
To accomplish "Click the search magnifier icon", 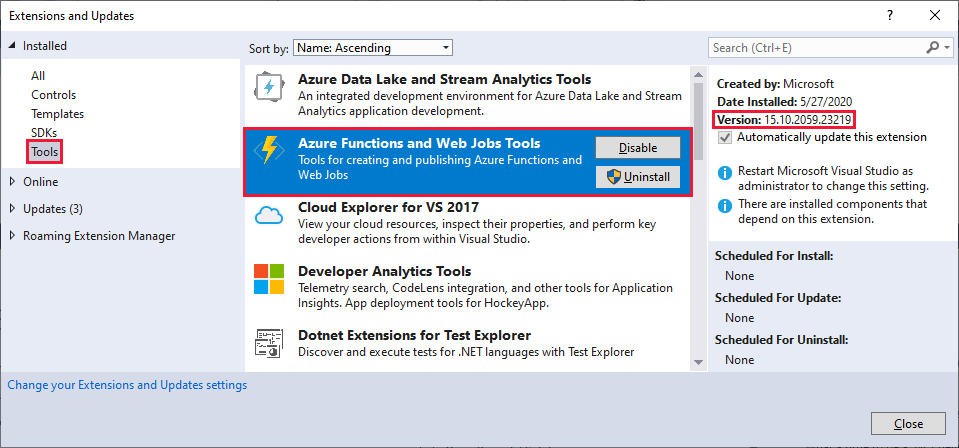I will [932, 47].
